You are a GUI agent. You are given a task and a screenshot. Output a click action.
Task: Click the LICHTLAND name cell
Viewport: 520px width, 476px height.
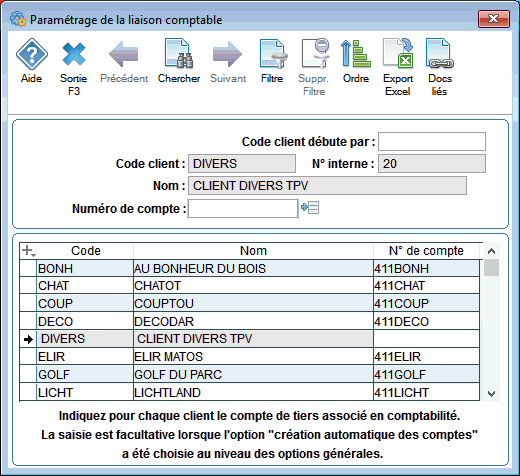[253, 392]
